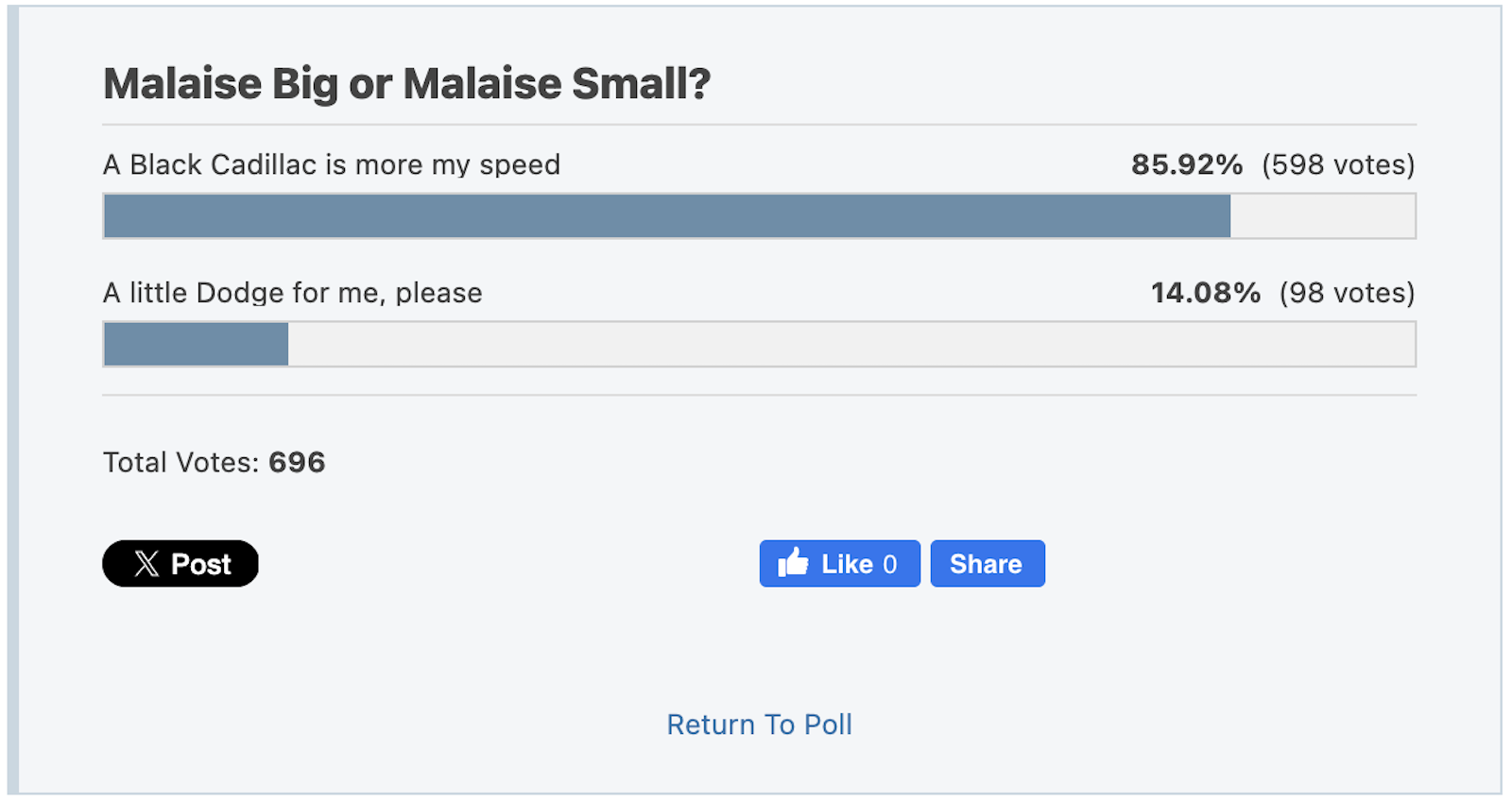1512x802 pixels.
Task: Click the word Post on the black button
Action: click(x=201, y=564)
